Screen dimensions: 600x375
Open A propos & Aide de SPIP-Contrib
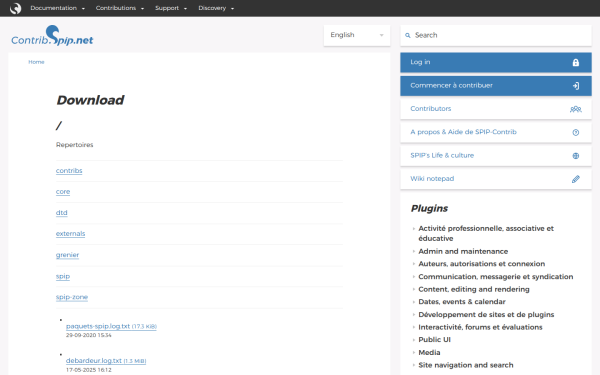(496, 132)
